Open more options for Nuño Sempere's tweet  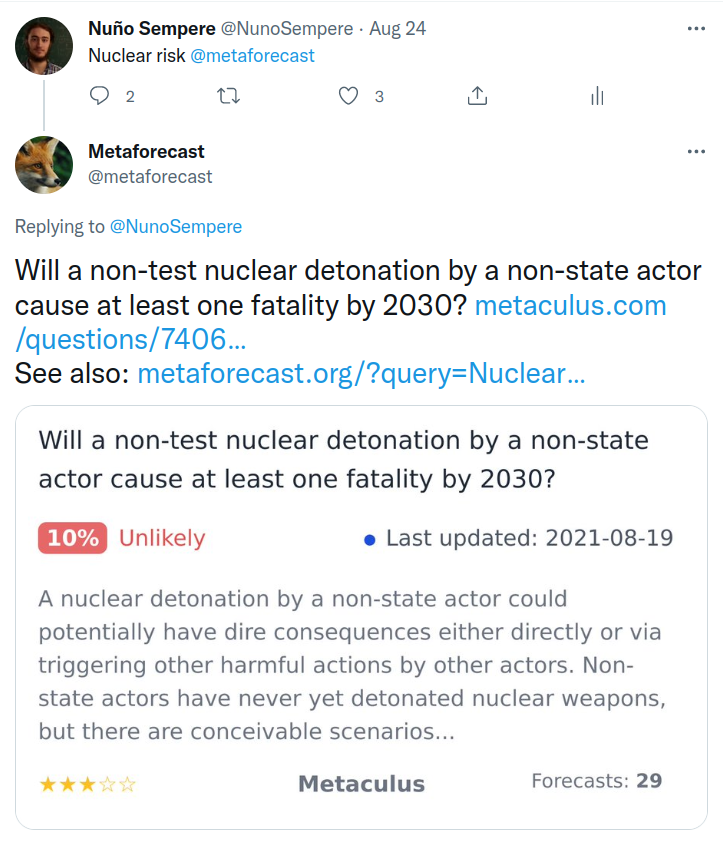pyautogui.click(x=696, y=29)
